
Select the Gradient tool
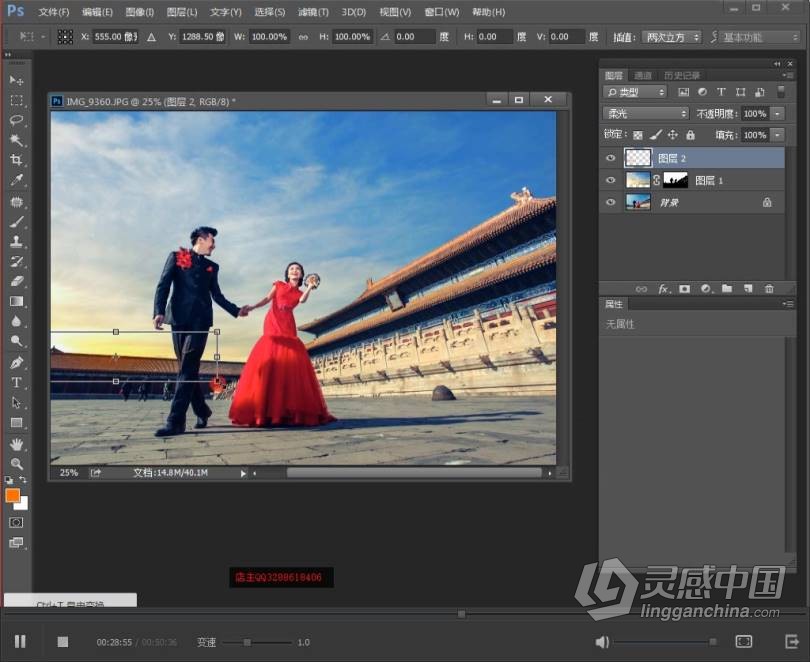pos(17,302)
